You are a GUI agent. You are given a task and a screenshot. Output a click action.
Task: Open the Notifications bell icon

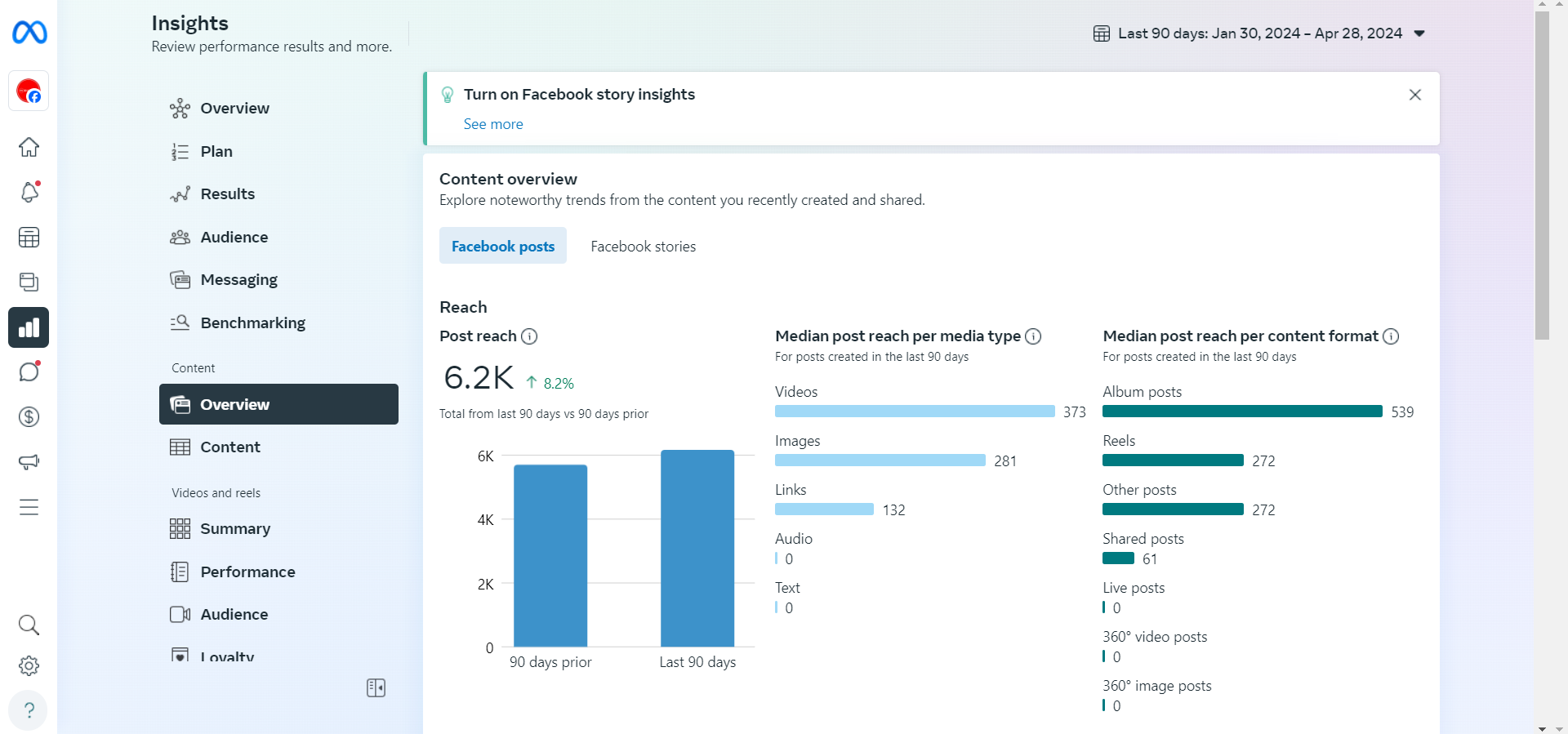point(29,193)
